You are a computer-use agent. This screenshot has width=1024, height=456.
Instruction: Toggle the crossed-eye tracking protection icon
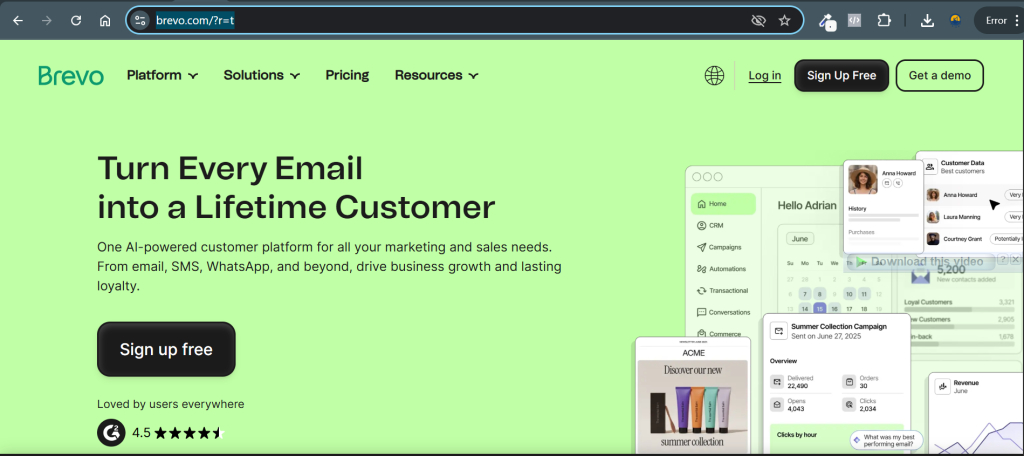coord(758,20)
